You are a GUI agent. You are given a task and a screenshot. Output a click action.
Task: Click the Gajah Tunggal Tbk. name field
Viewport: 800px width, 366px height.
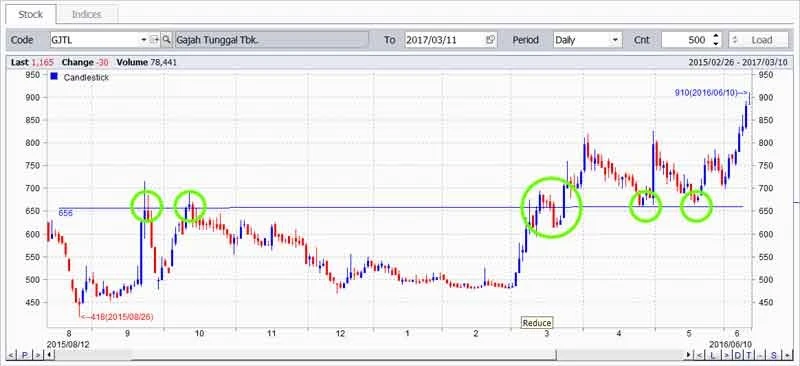(x=271, y=40)
